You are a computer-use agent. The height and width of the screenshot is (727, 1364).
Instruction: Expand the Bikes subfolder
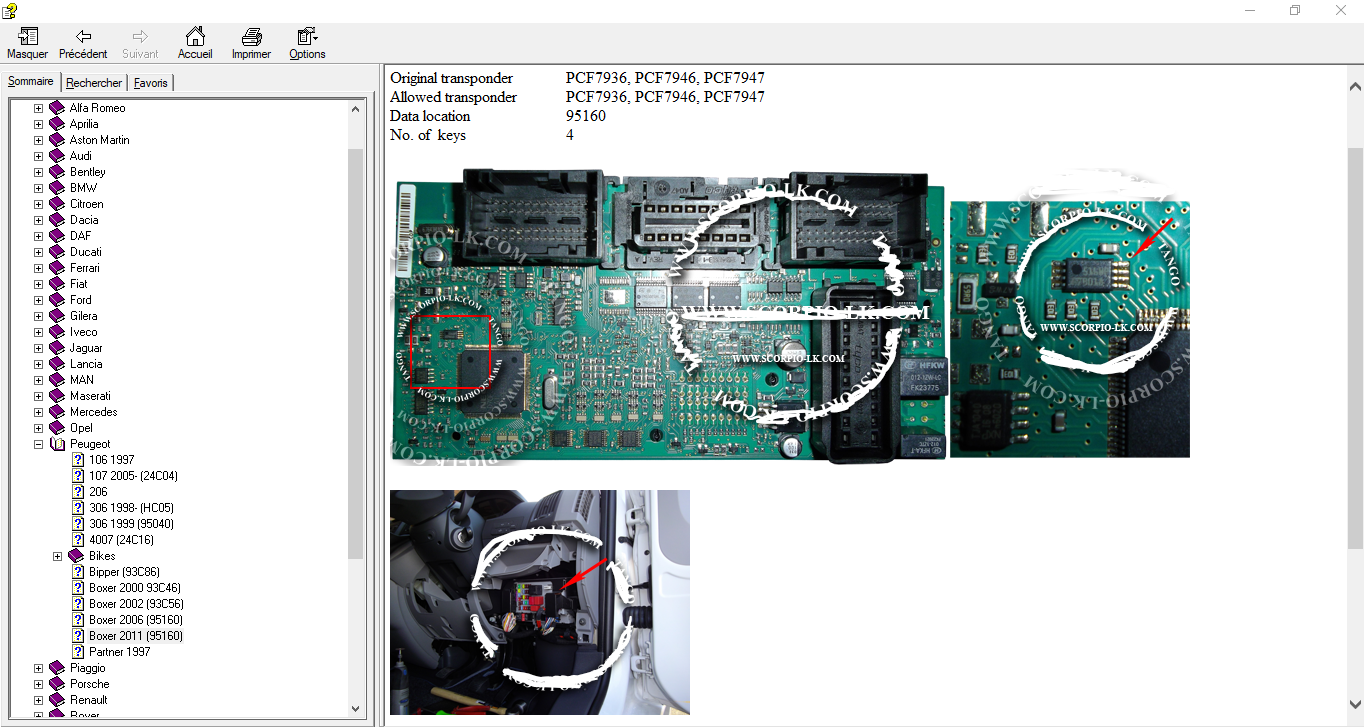coord(57,556)
